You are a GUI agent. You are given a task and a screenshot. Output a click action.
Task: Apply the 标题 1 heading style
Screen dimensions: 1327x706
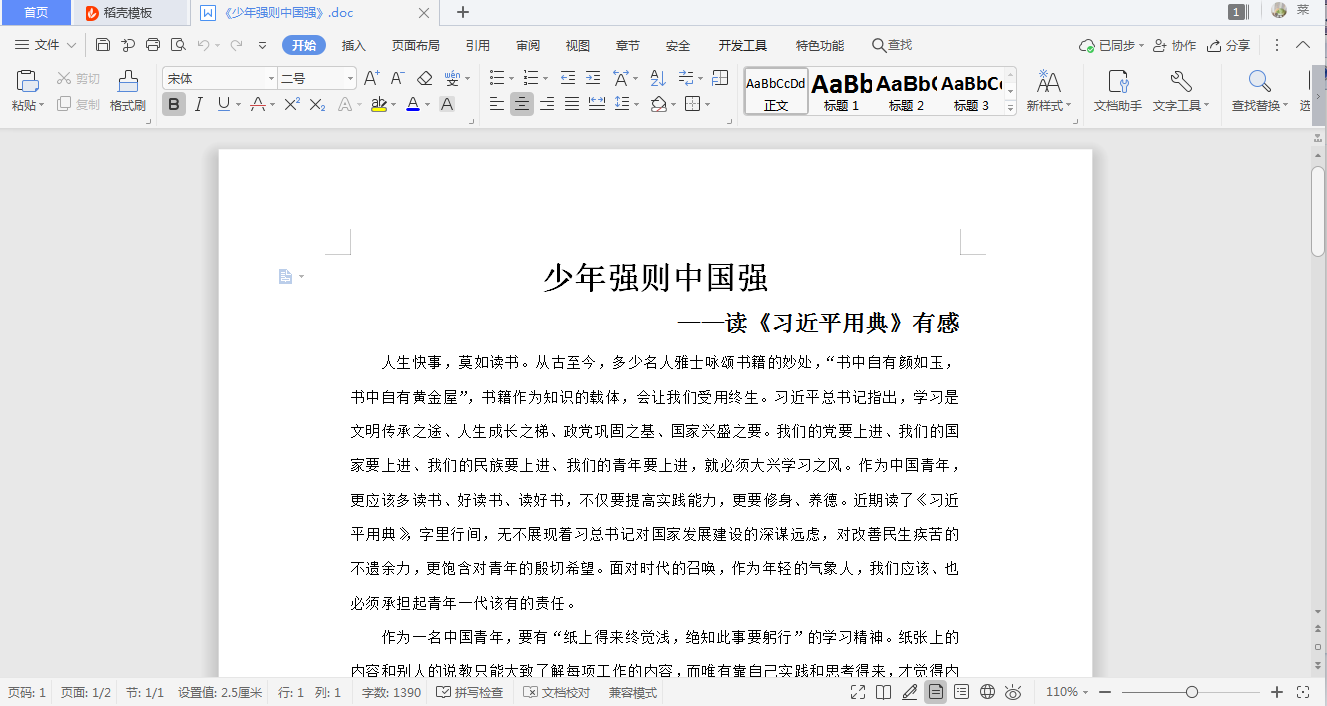[841, 90]
